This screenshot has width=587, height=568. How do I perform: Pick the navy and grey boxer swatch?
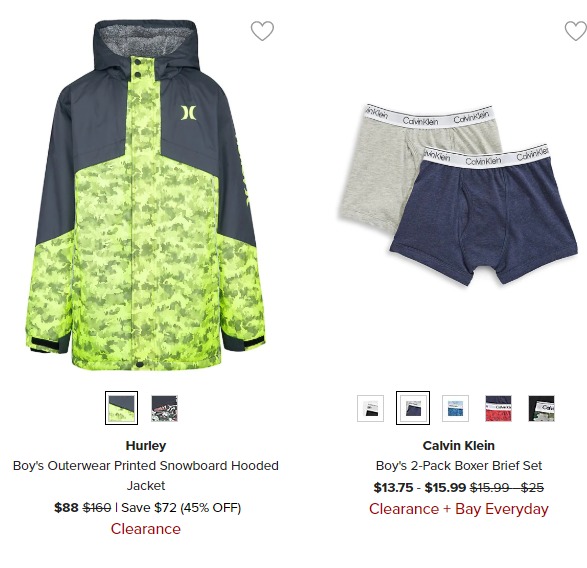coord(413,408)
